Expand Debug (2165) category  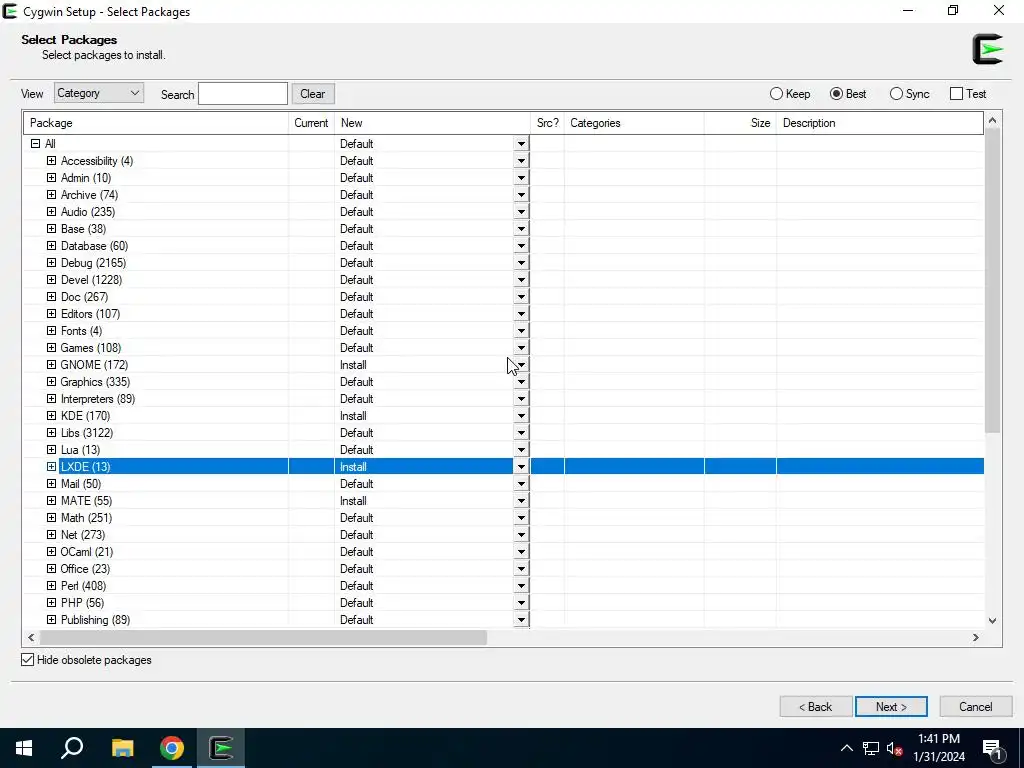(x=52, y=263)
